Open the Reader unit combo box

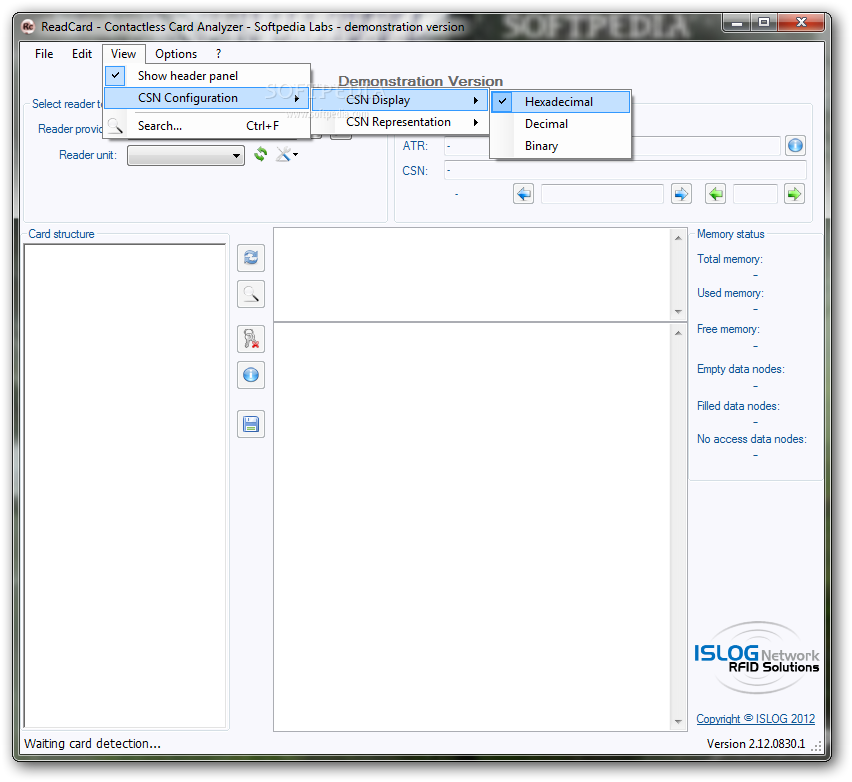coord(185,155)
